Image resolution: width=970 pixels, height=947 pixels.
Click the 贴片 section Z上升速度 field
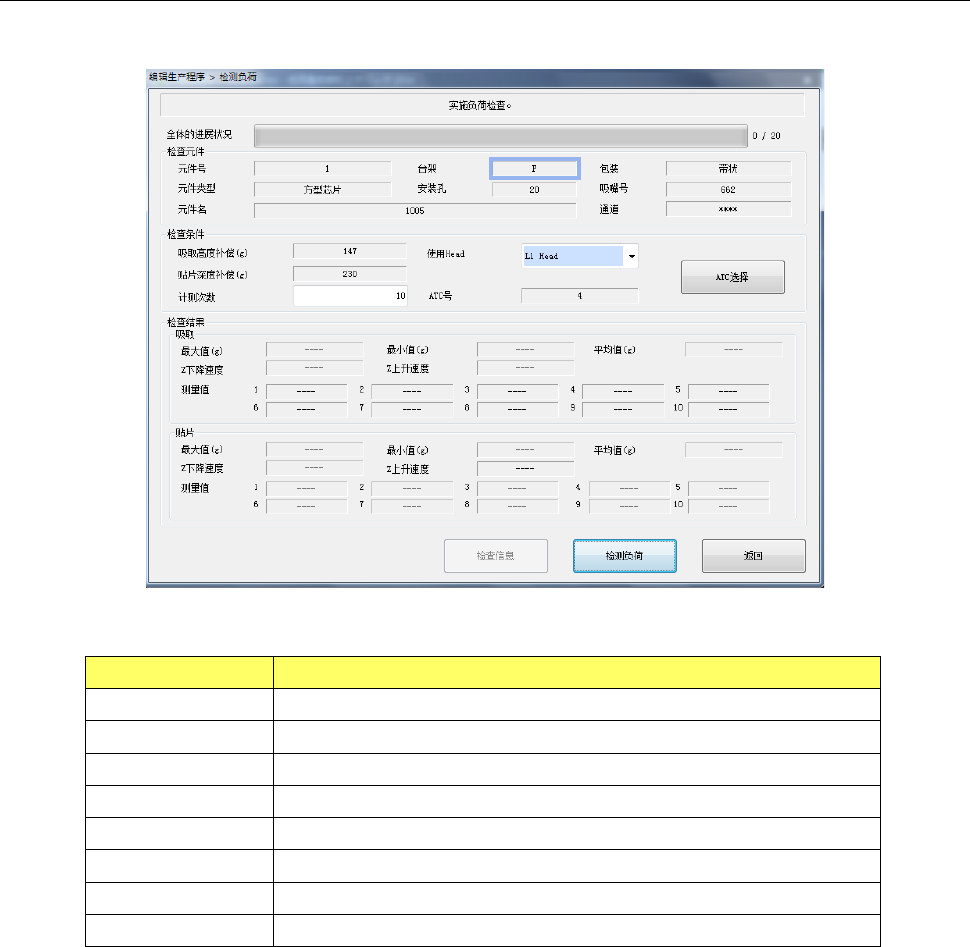[x=525, y=469]
